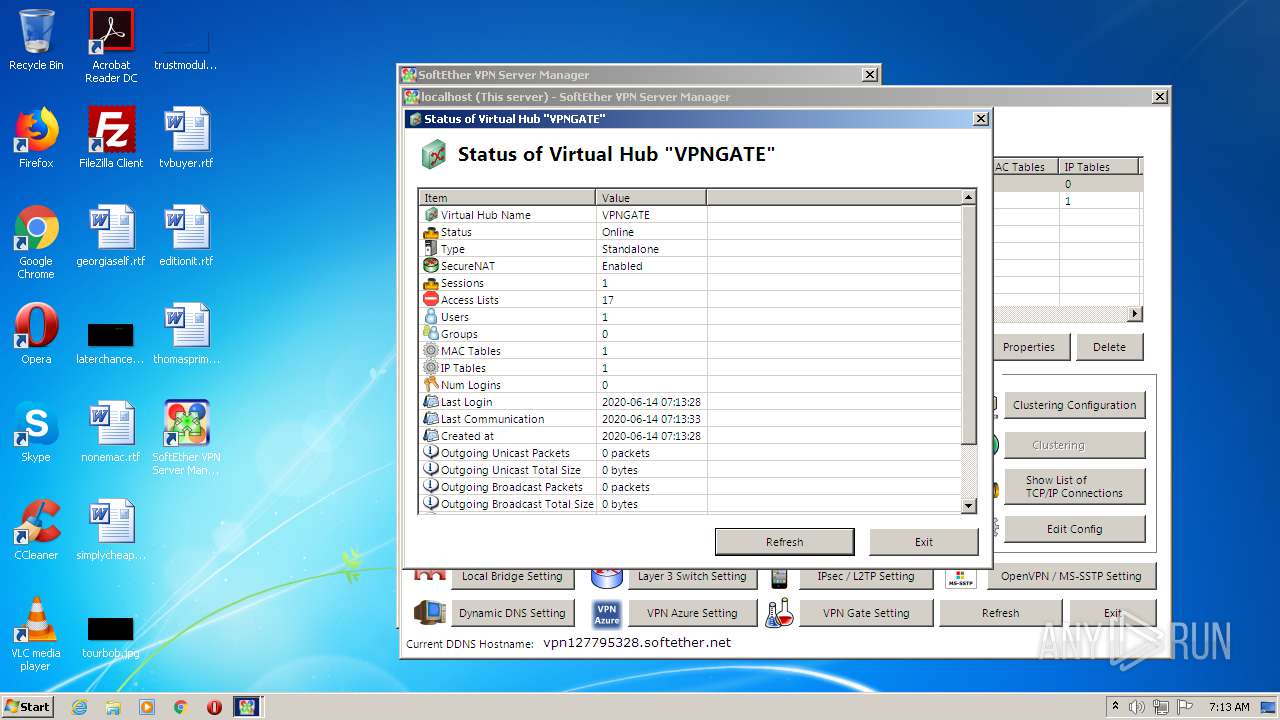Click the Access Lists row icon

pos(431,299)
